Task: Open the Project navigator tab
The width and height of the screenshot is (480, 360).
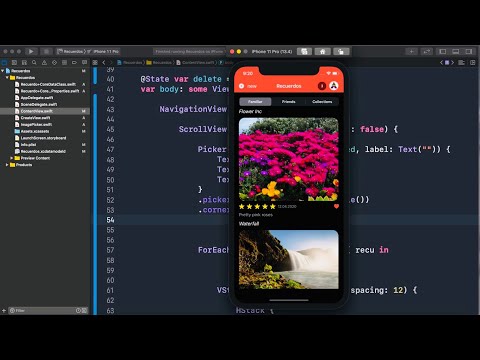Action: click(x=4, y=62)
